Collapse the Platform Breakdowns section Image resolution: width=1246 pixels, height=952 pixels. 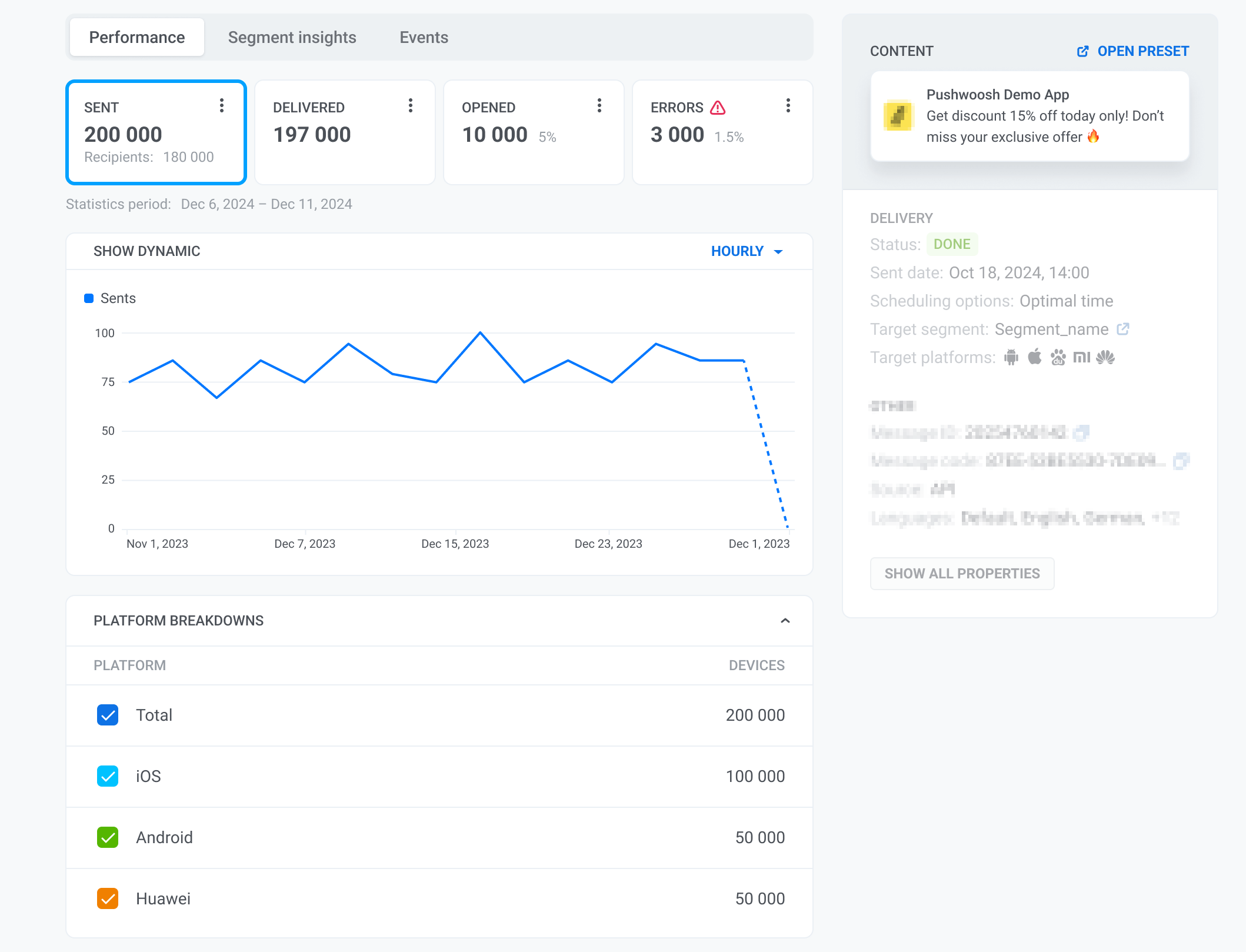click(784, 621)
